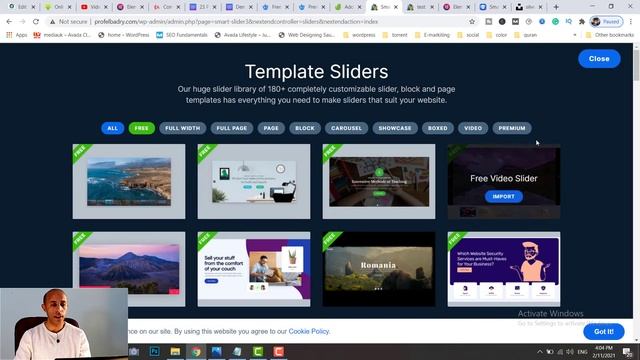The image size is (640, 360).
Task: Open a new browser tab
Action: (556, 7)
